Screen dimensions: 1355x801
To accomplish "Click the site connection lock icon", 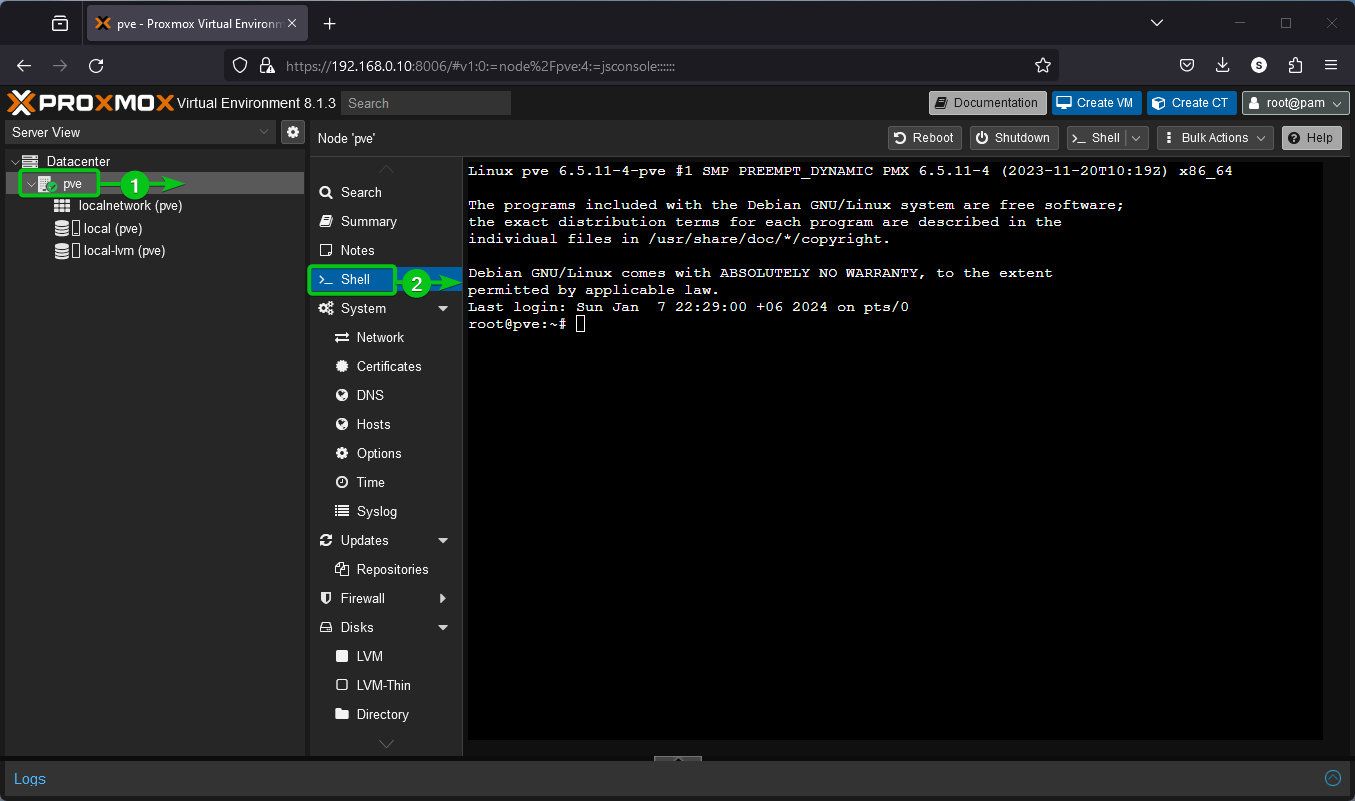I will coord(267,65).
